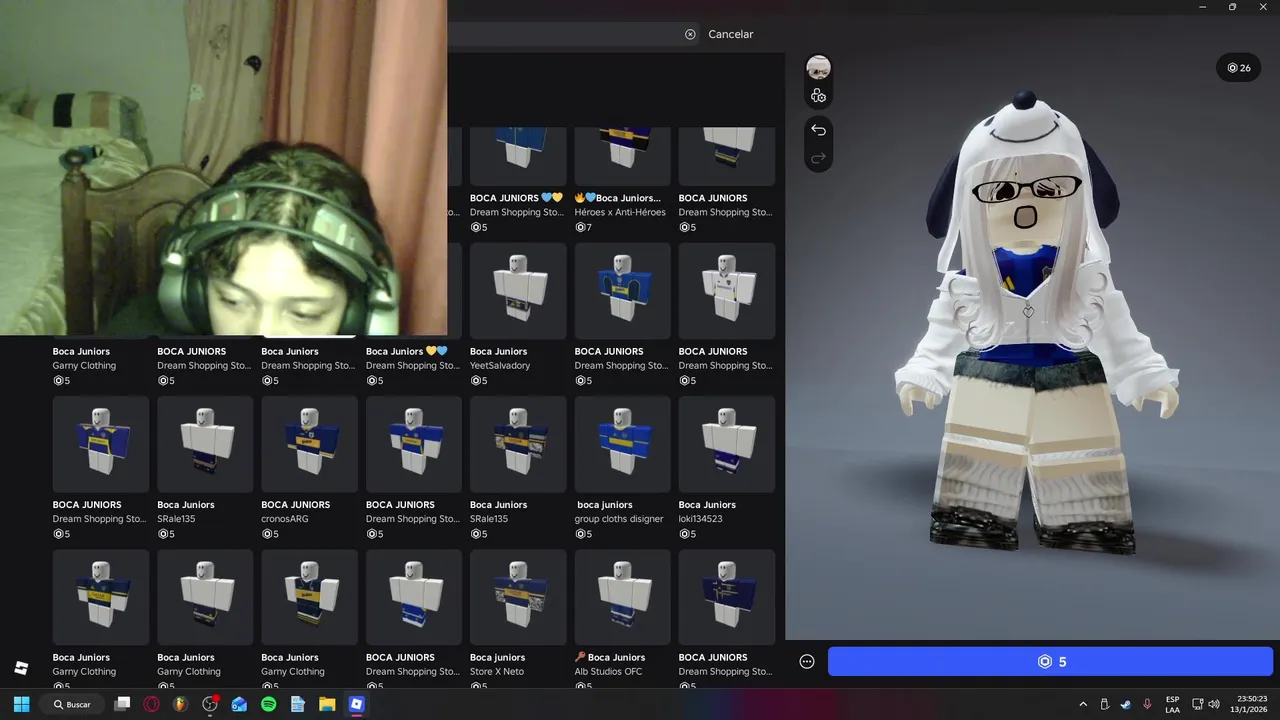Click the 'Boca juniors' title by Store X Neto
Viewport: 1280px width, 720px height.
pyautogui.click(x=497, y=658)
